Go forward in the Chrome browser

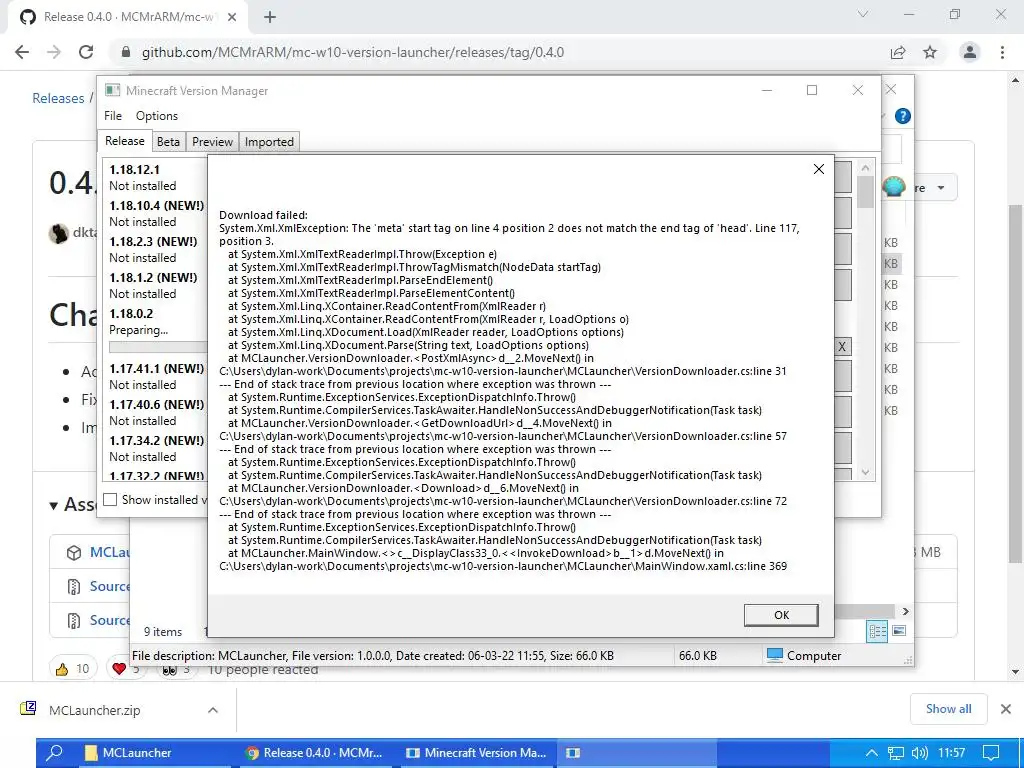pyautogui.click(x=54, y=52)
